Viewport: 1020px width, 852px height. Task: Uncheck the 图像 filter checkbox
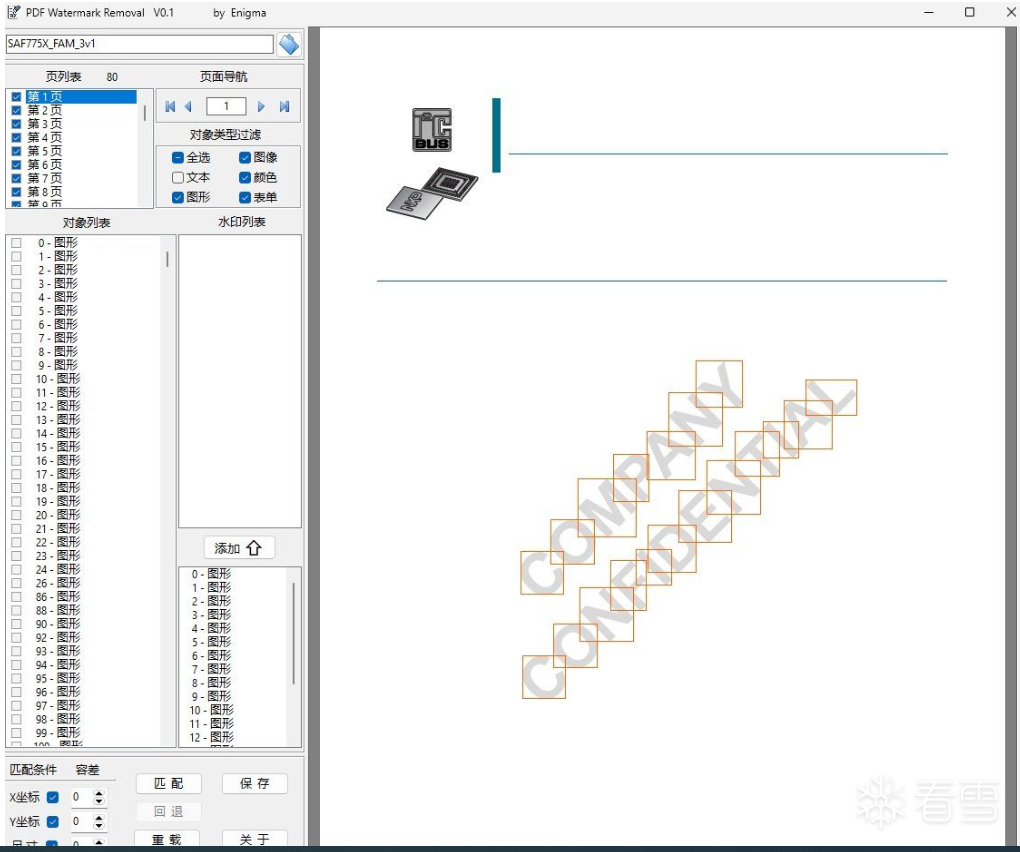click(245, 157)
